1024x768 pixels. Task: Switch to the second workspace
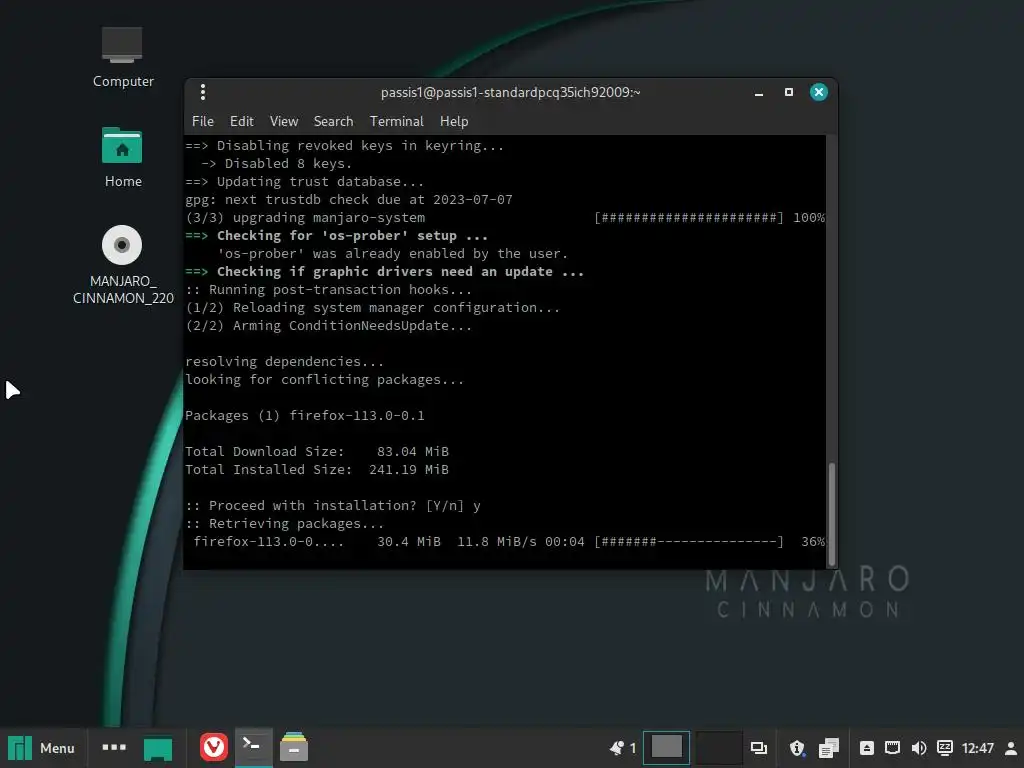tap(718, 748)
